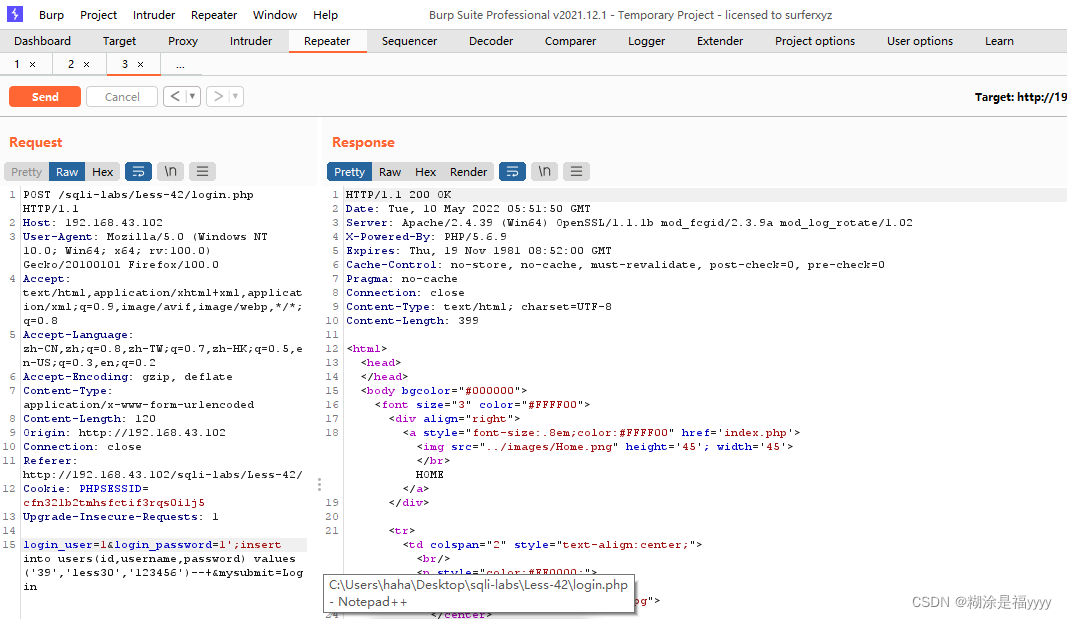This screenshot has width=1067, height=619.
Task: Select Repeater request tab 3
Action: coord(125,64)
